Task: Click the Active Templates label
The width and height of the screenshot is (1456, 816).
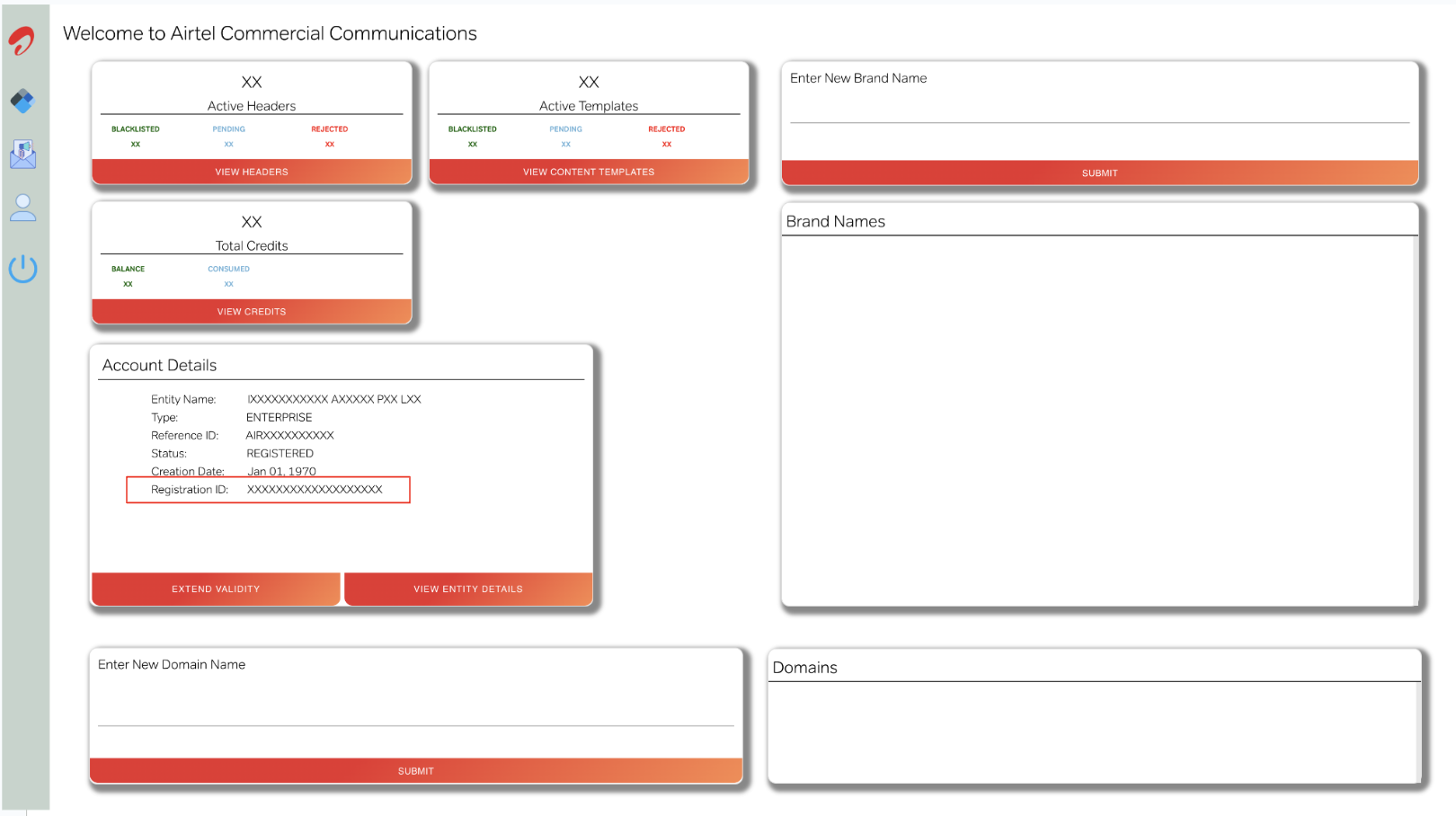Action: point(589,106)
